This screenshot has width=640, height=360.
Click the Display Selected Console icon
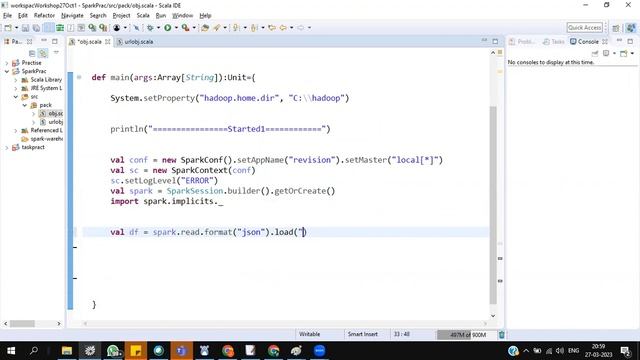click(x=606, y=53)
